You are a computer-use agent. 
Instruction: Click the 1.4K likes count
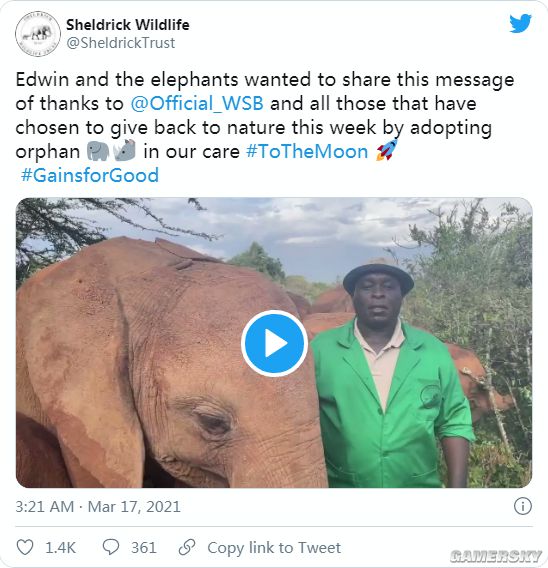pos(60,547)
